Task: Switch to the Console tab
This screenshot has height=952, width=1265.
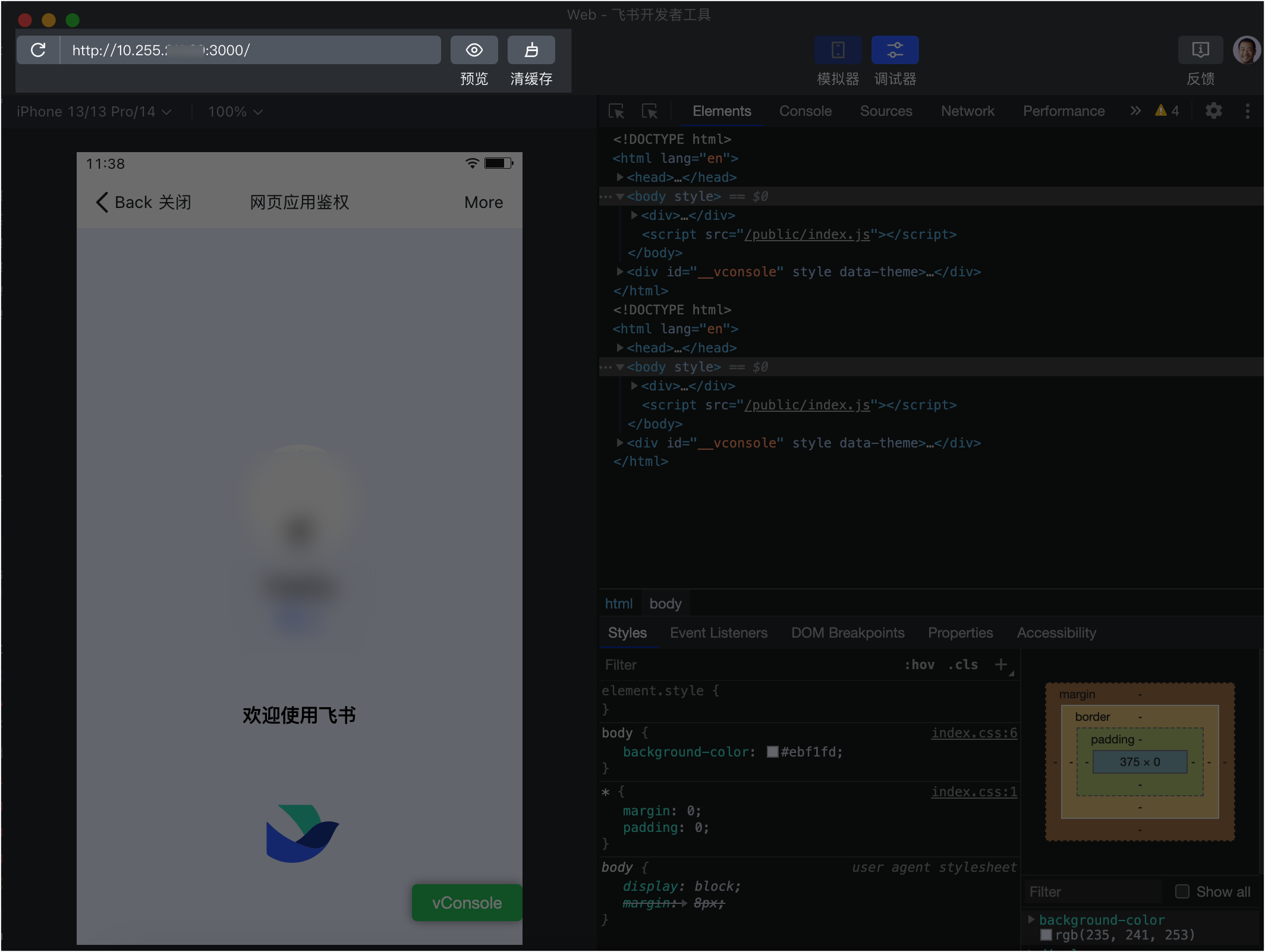Action: pyautogui.click(x=805, y=111)
